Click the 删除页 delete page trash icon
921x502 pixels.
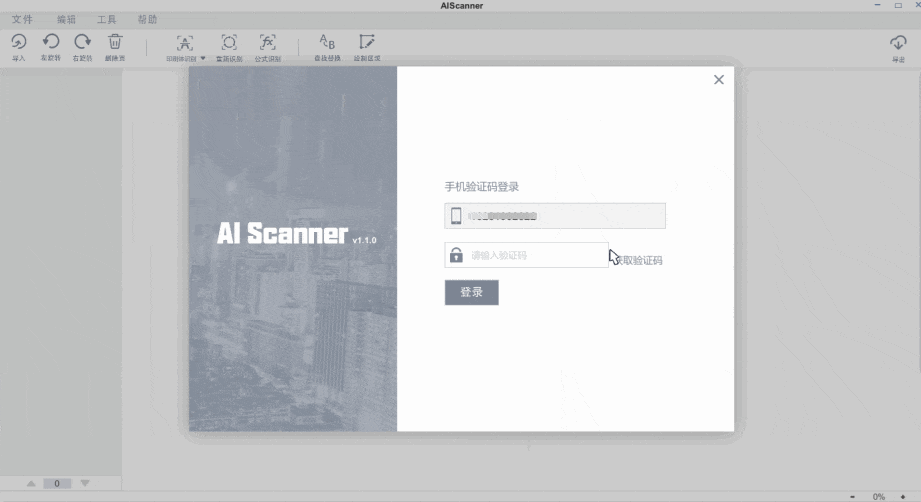pyautogui.click(x=115, y=42)
